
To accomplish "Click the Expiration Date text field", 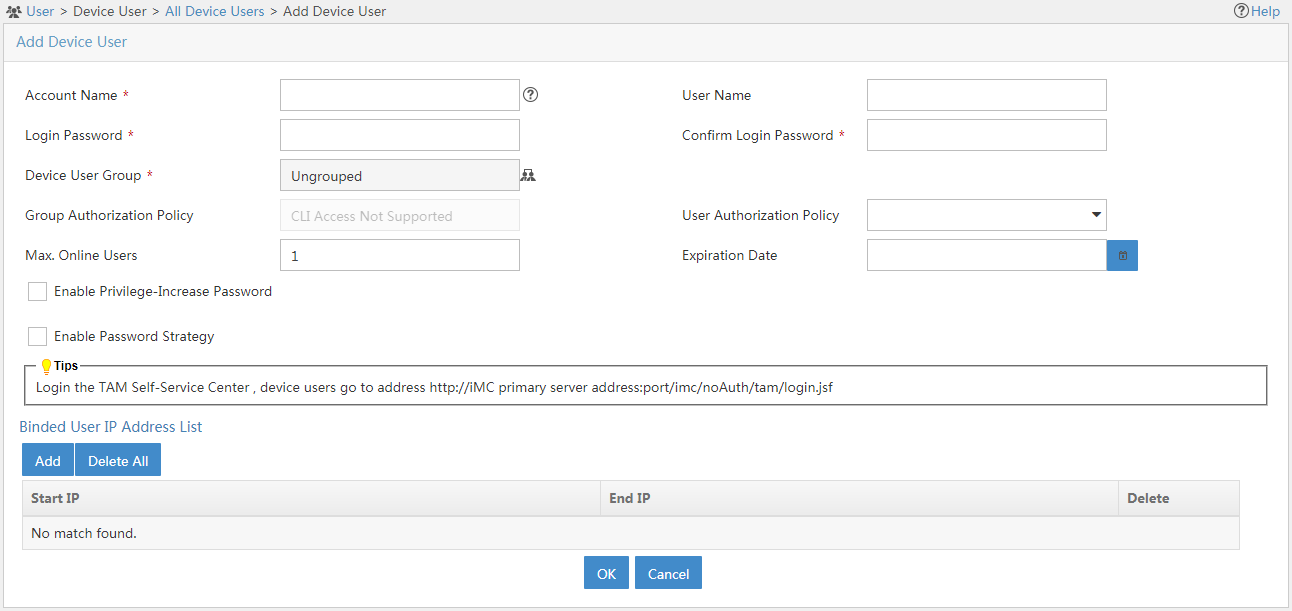I will point(986,255).
